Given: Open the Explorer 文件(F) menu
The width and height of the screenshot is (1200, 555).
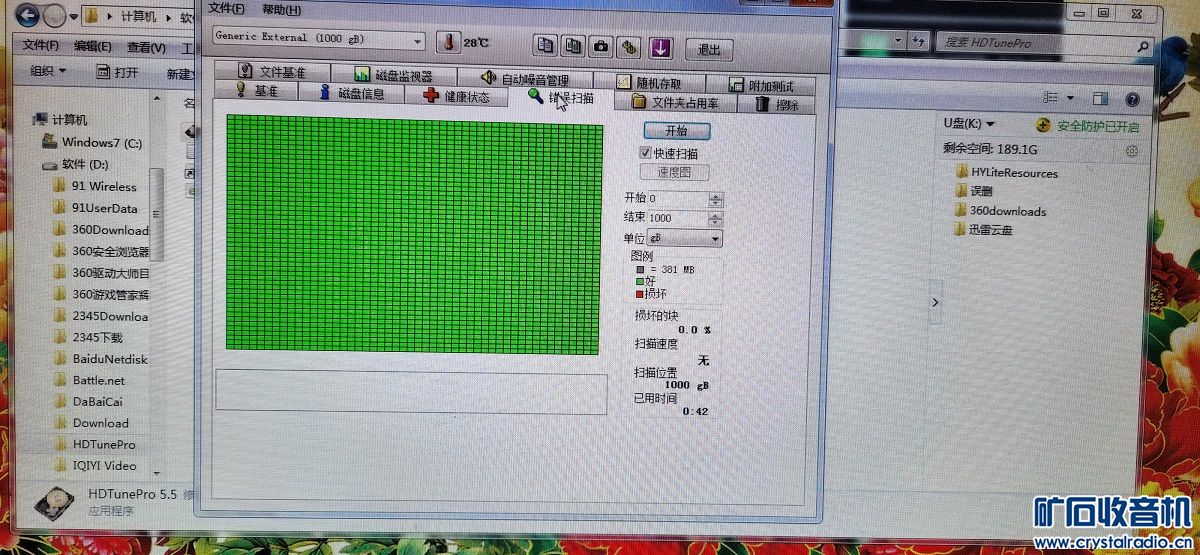Looking at the screenshot, I should click(41, 46).
